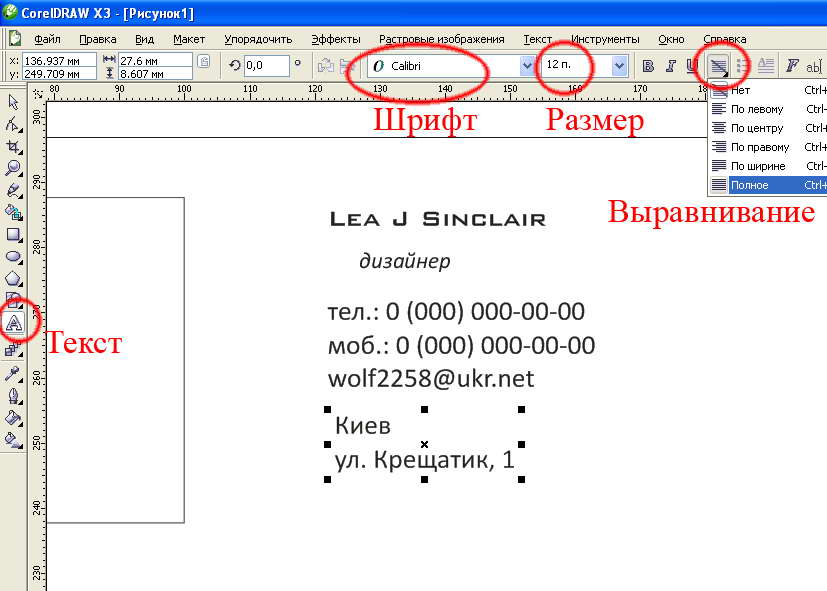Open the Текст menu
The image size is (827, 591).
click(537, 39)
